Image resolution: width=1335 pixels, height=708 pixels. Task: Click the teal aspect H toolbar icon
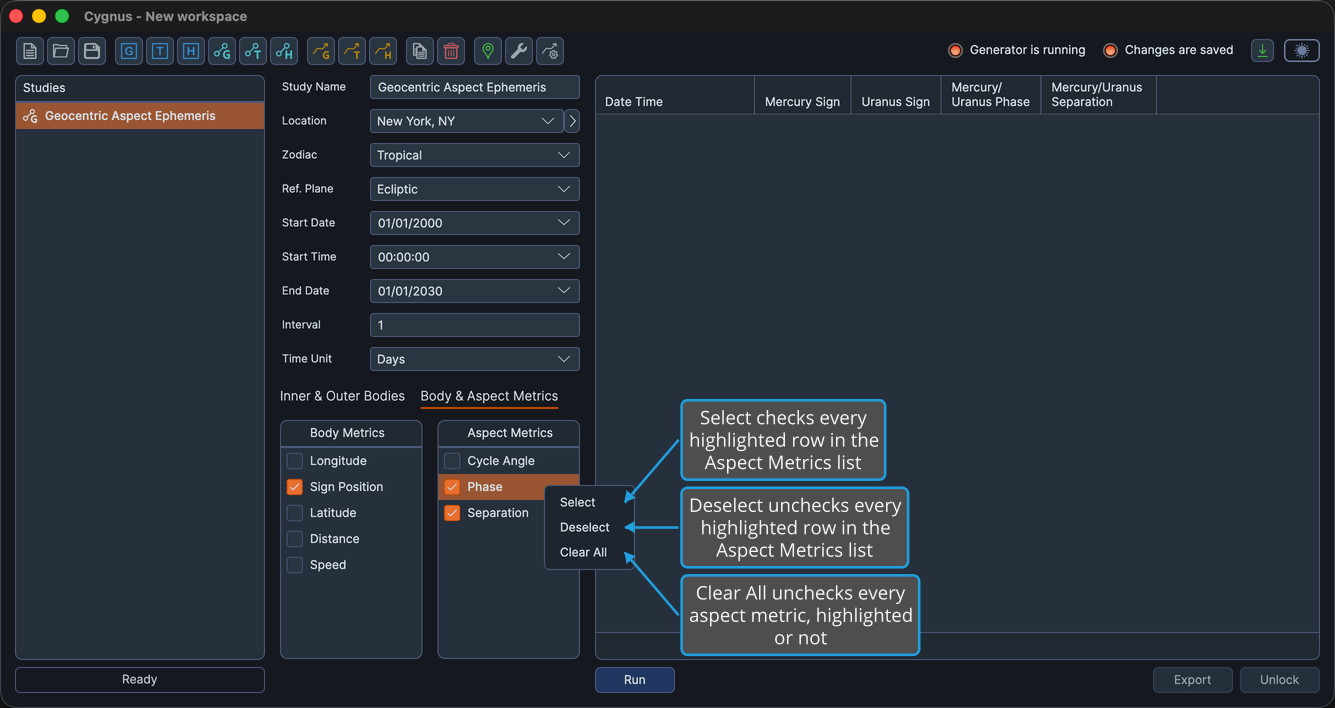coord(284,51)
